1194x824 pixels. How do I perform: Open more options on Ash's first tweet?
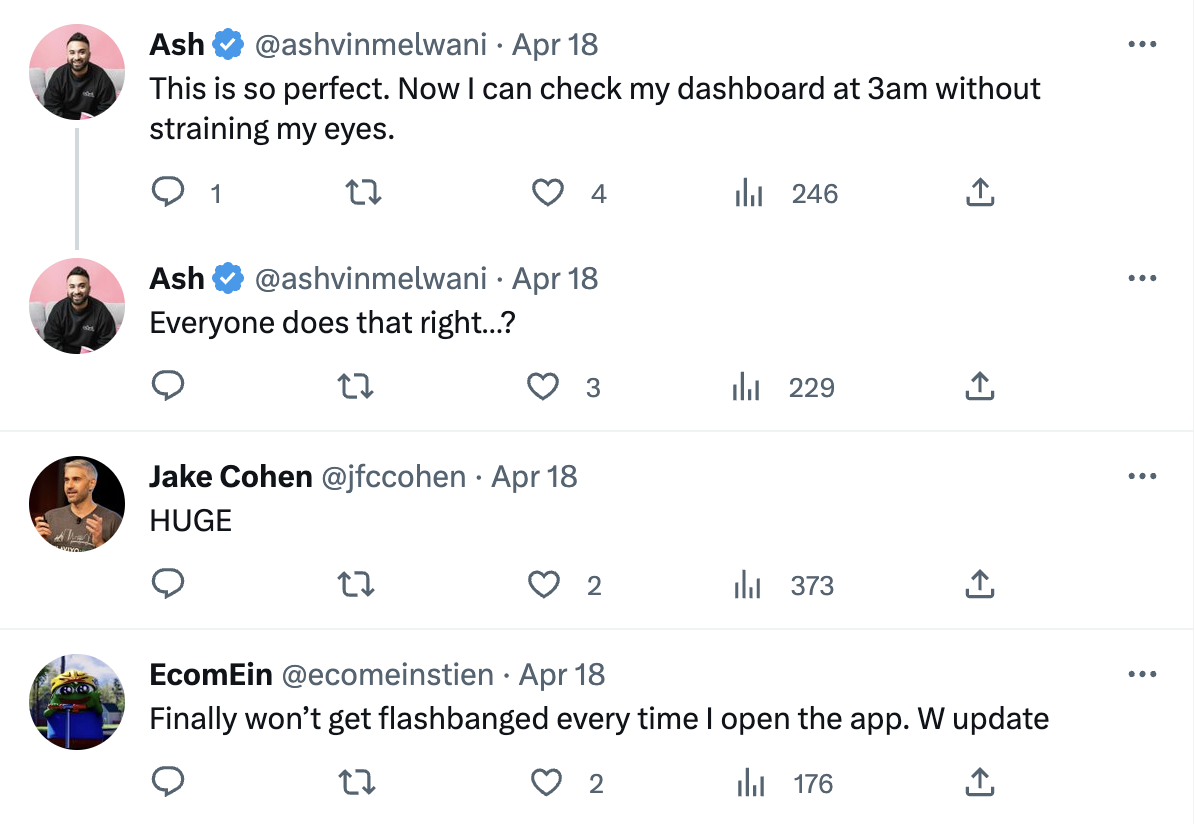click(1142, 45)
